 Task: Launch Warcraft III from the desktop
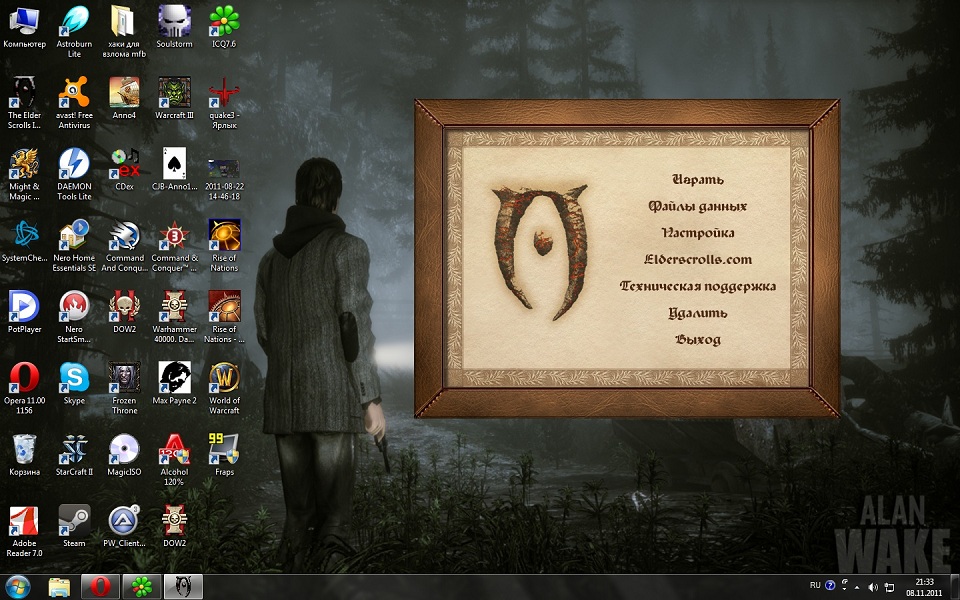pyautogui.click(x=174, y=94)
